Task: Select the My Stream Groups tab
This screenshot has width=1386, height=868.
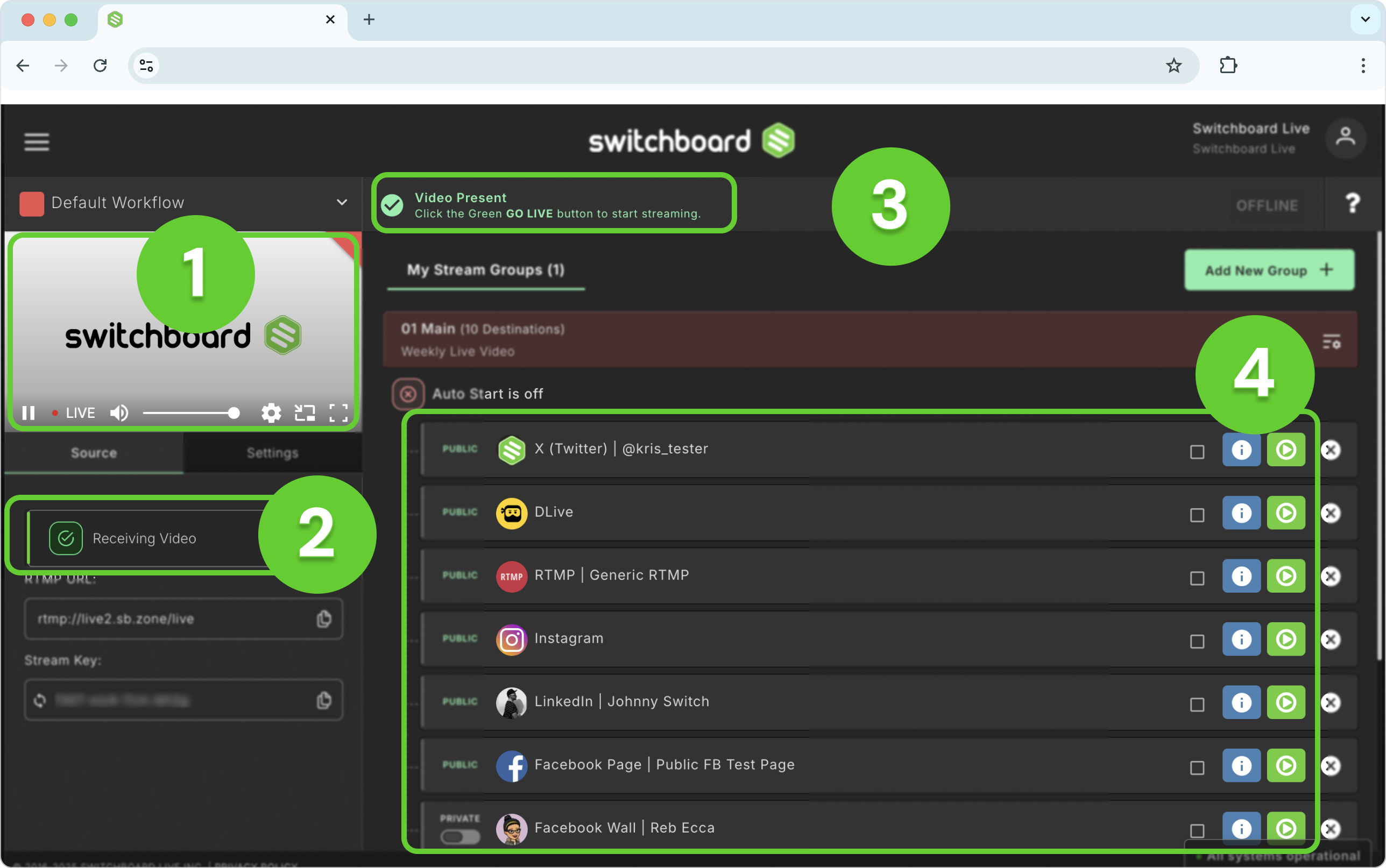Action: pos(486,270)
